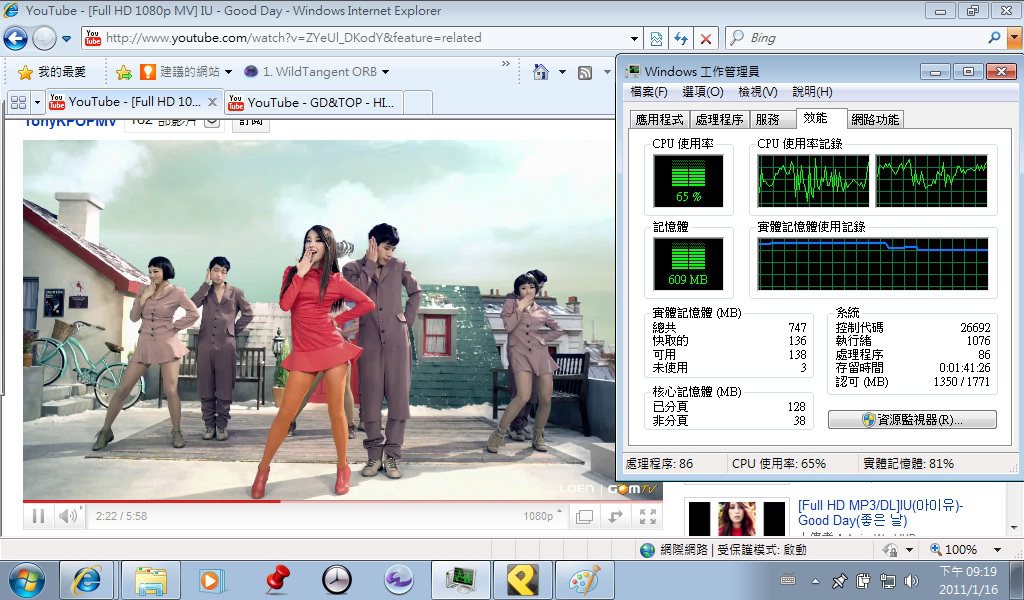Screen dimensions: 1024x600
Task: Show hidden system tray icons arrow
Action: (x=816, y=580)
